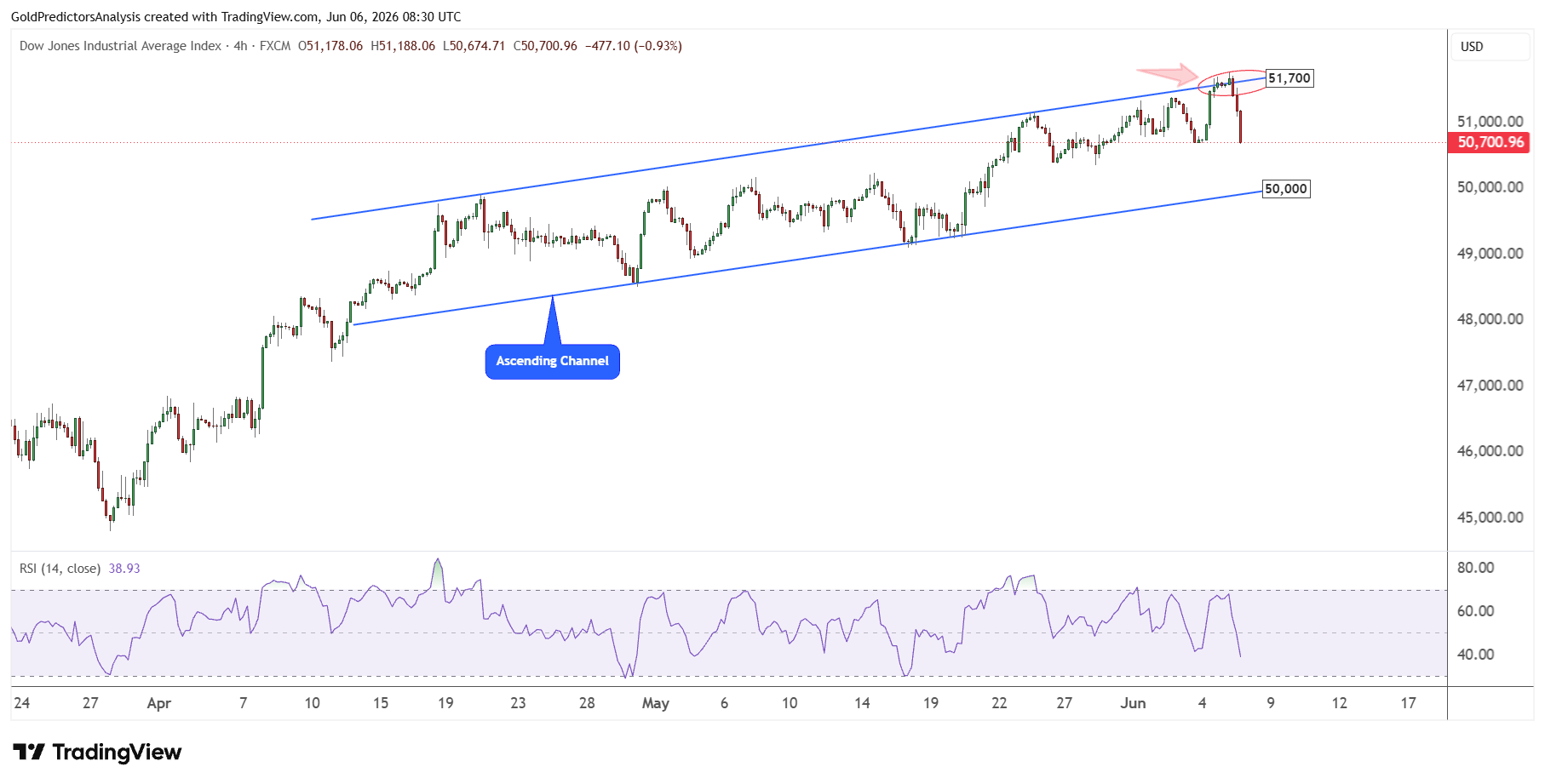Click the high value H51,188.06
The height and width of the screenshot is (784, 1545).
pos(403,46)
